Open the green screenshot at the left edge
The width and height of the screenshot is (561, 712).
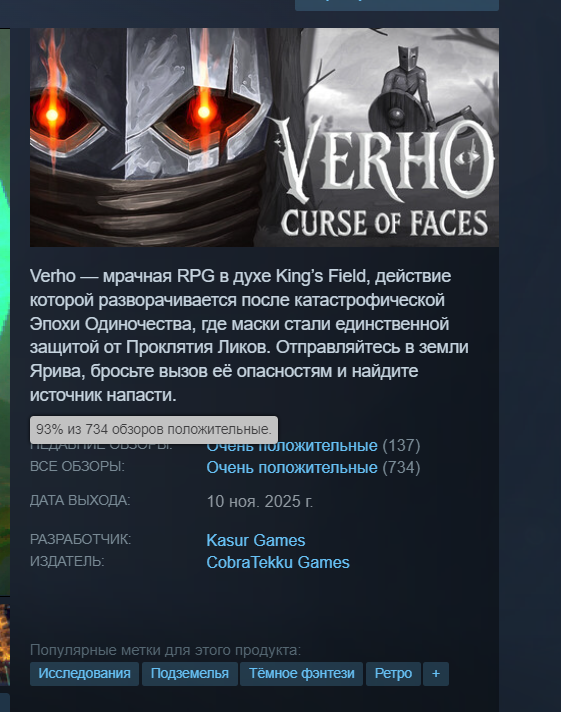coord(5,312)
